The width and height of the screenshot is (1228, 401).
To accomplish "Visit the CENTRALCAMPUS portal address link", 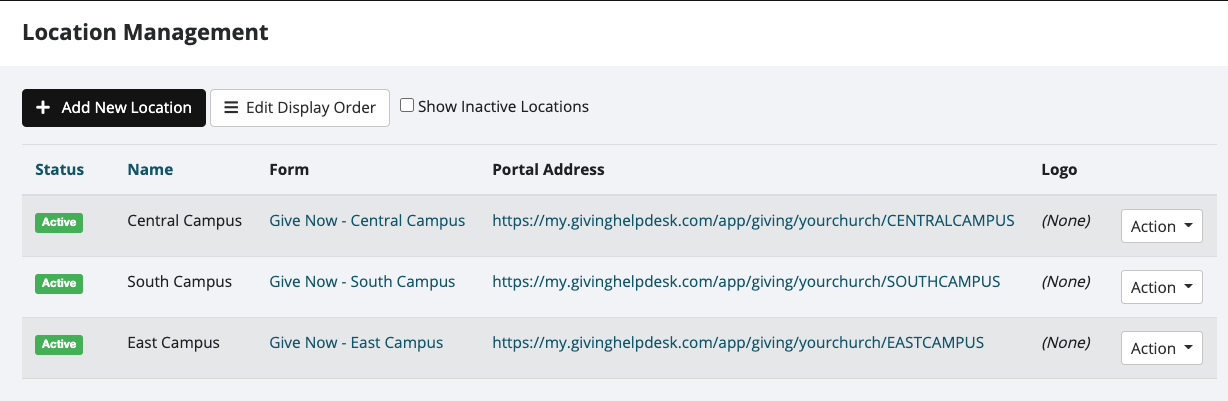I will pyautogui.click(x=753, y=220).
